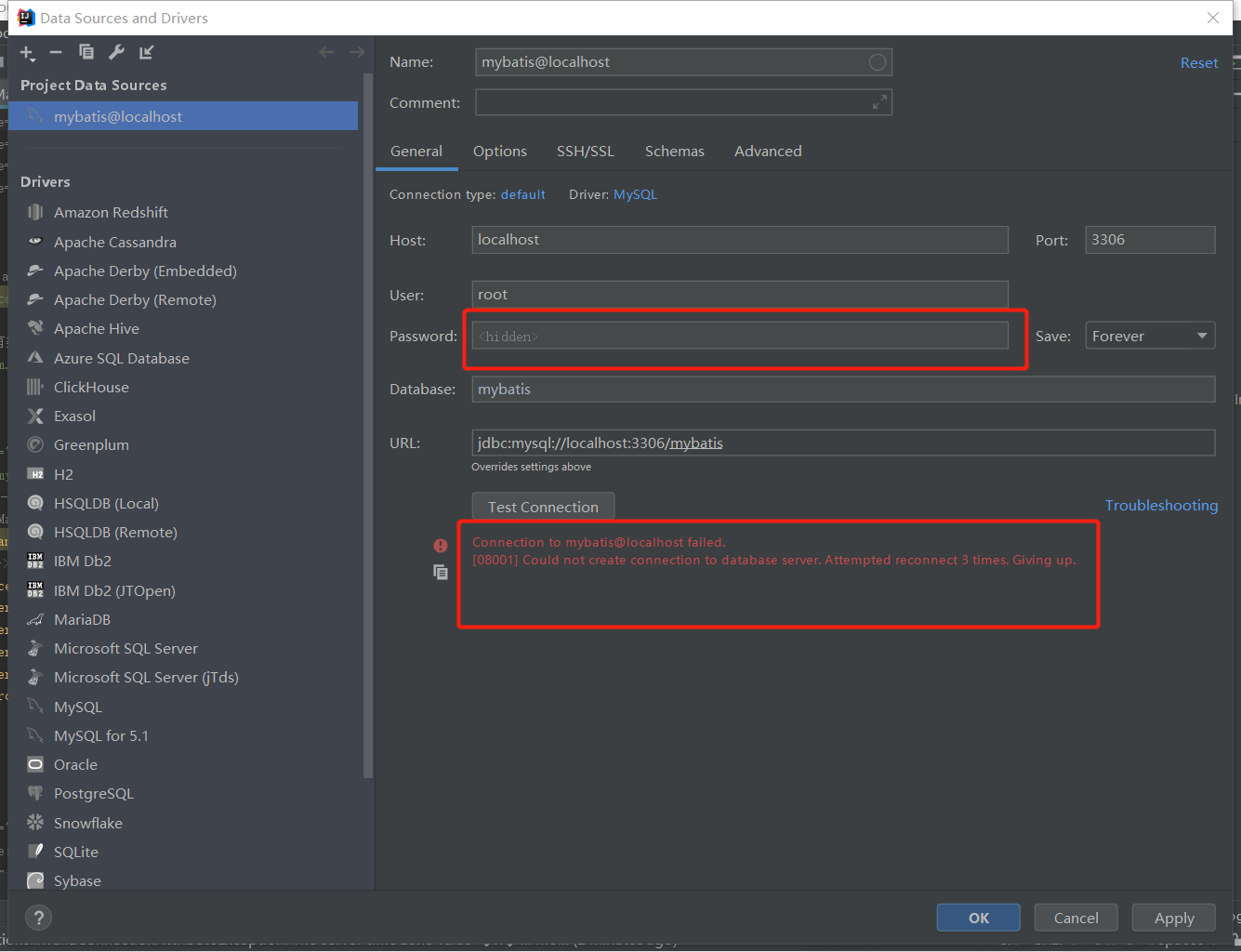Click the OK button
The image size is (1241, 952).
pos(979,918)
